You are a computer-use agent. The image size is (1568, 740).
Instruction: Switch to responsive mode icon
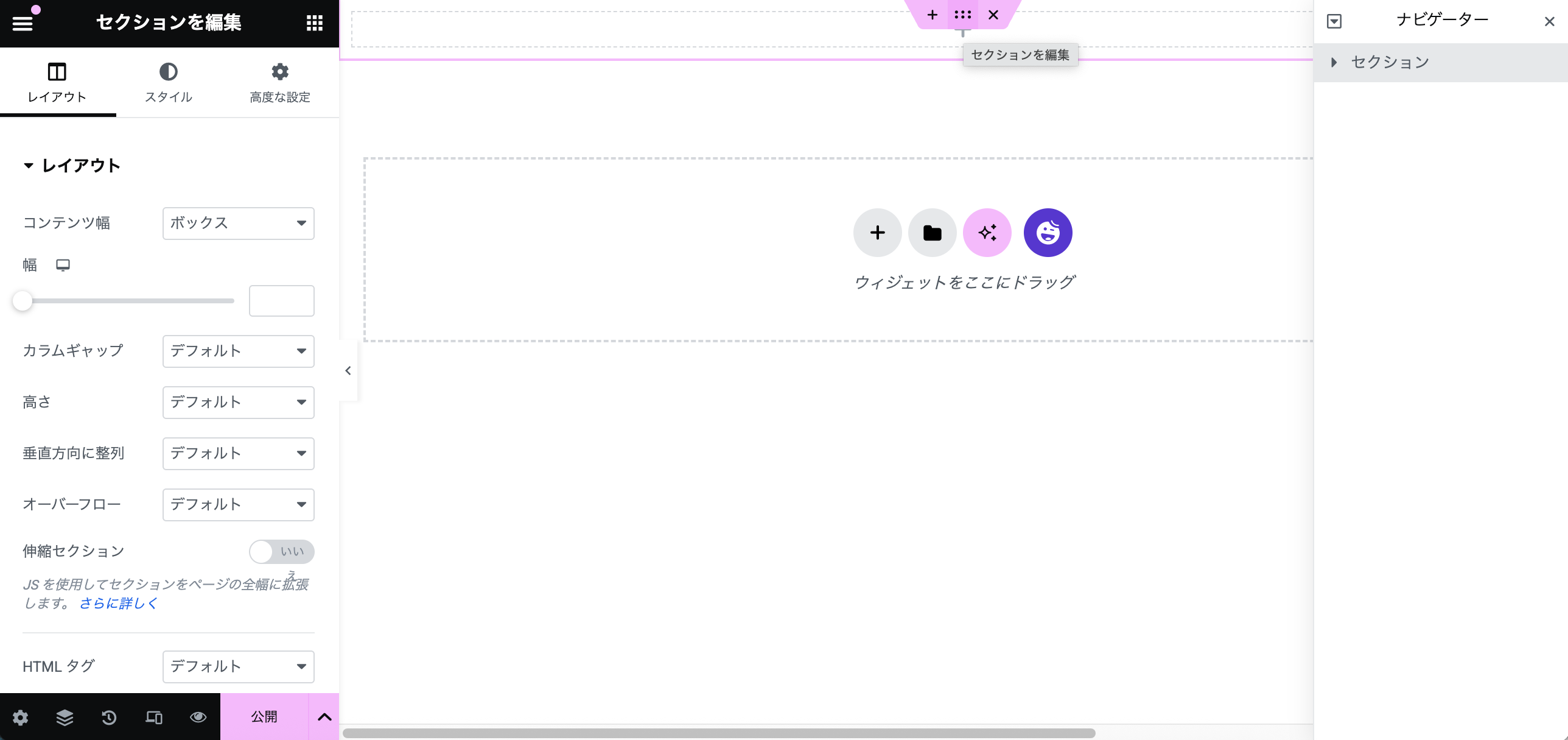(x=153, y=717)
